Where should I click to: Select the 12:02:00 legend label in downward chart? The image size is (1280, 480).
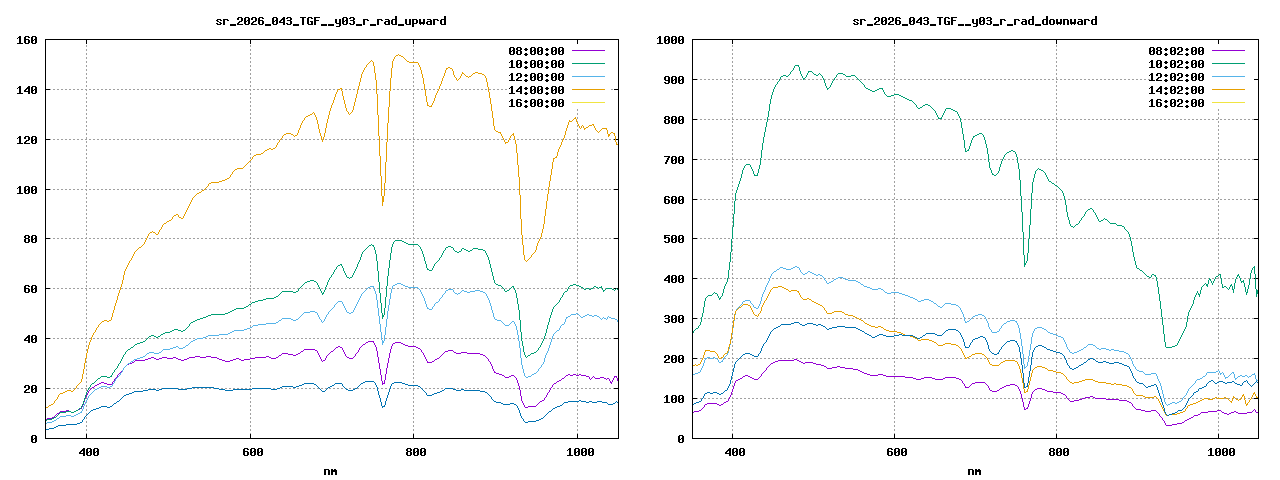tap(1176, 77)
